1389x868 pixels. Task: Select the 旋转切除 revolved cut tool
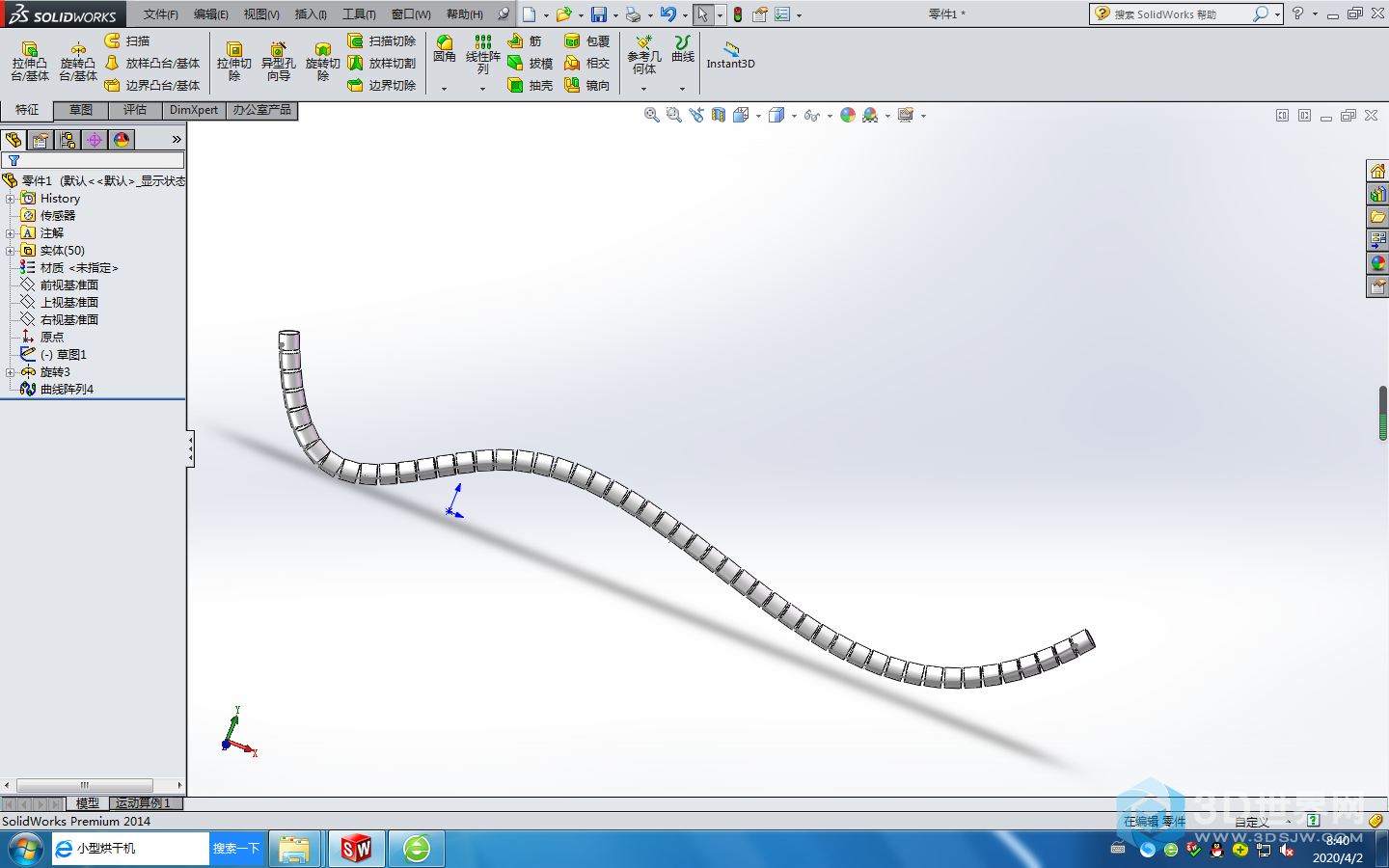click(323, 61)
